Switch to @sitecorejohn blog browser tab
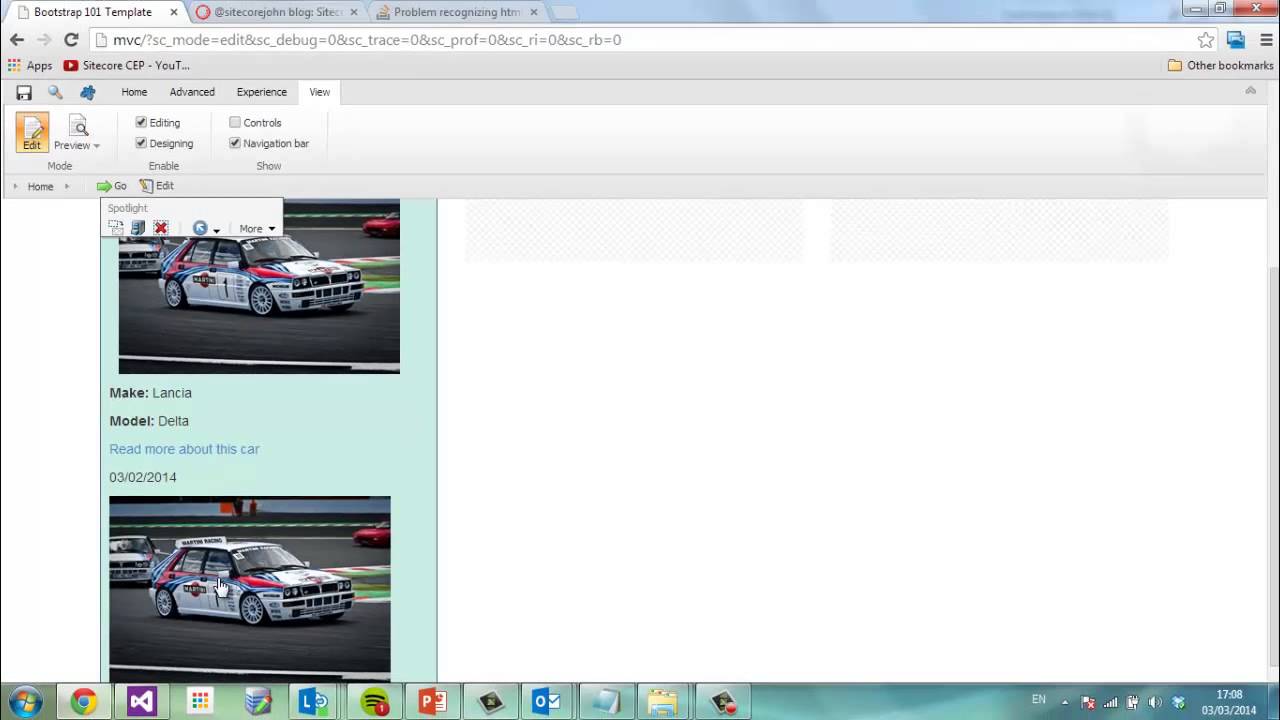 point(278,12)
